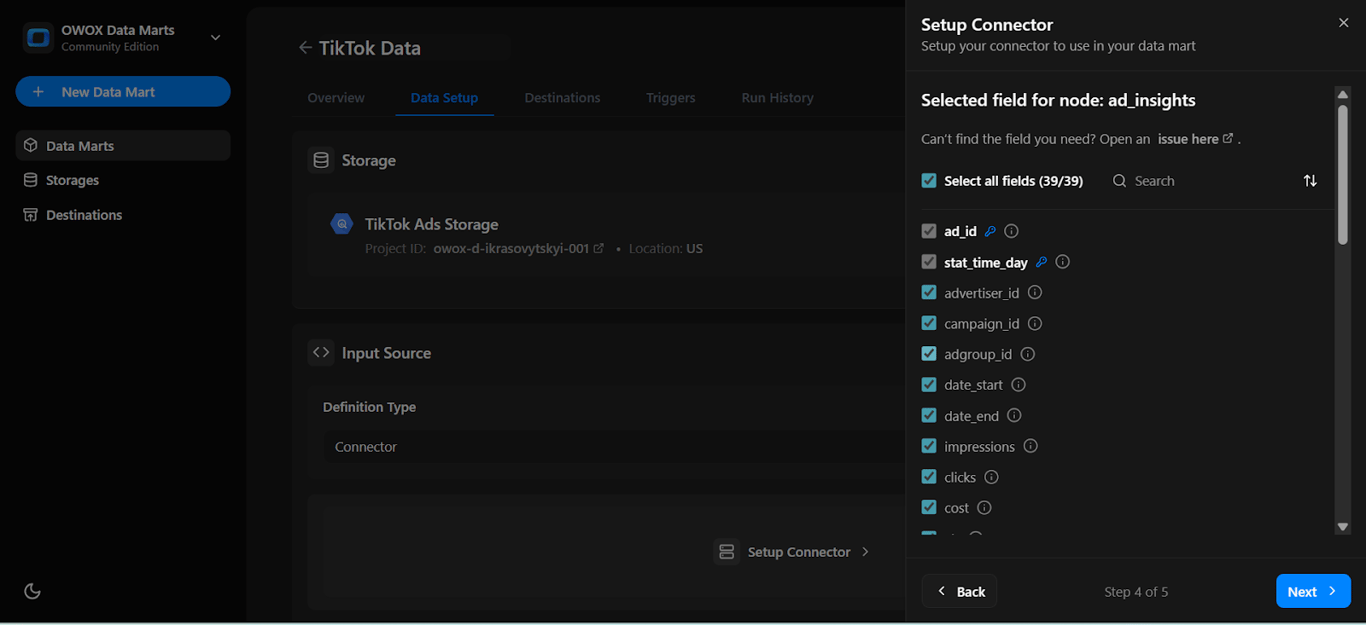Expand the OWOX Data Marts workspace chevron
1366x625 pixels.
[x=215, y=38]
